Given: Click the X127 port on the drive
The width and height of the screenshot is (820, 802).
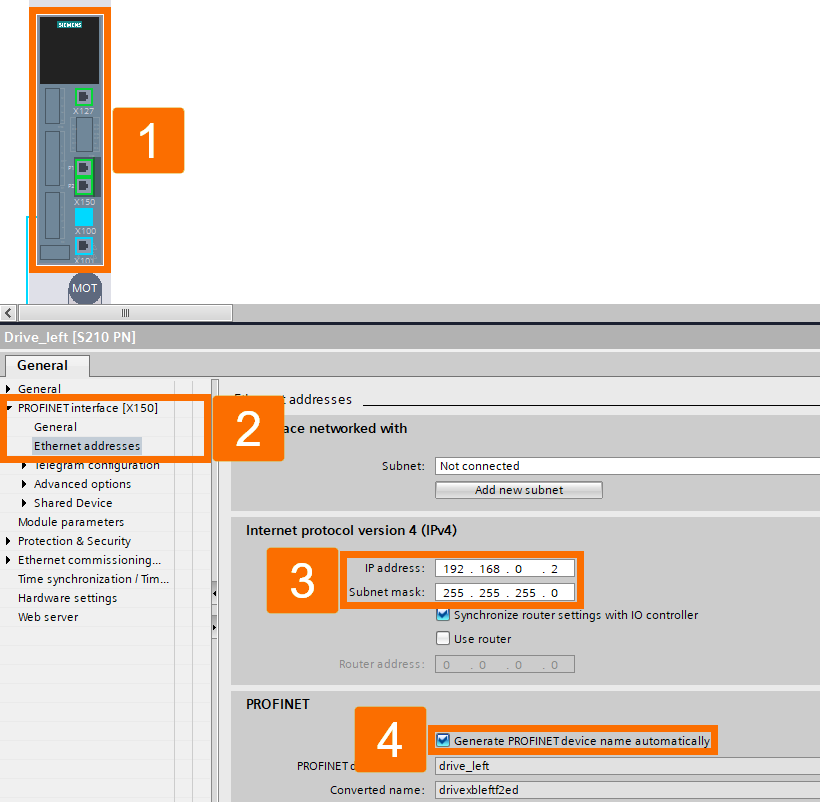Looking at the screenshot, I should pyautogui.click(x=84, y=97).
